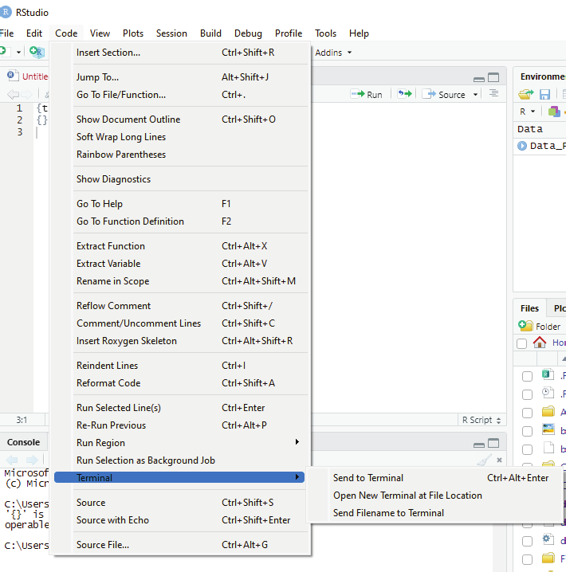
Task: Click the new file plus icon
Action: 3,51
